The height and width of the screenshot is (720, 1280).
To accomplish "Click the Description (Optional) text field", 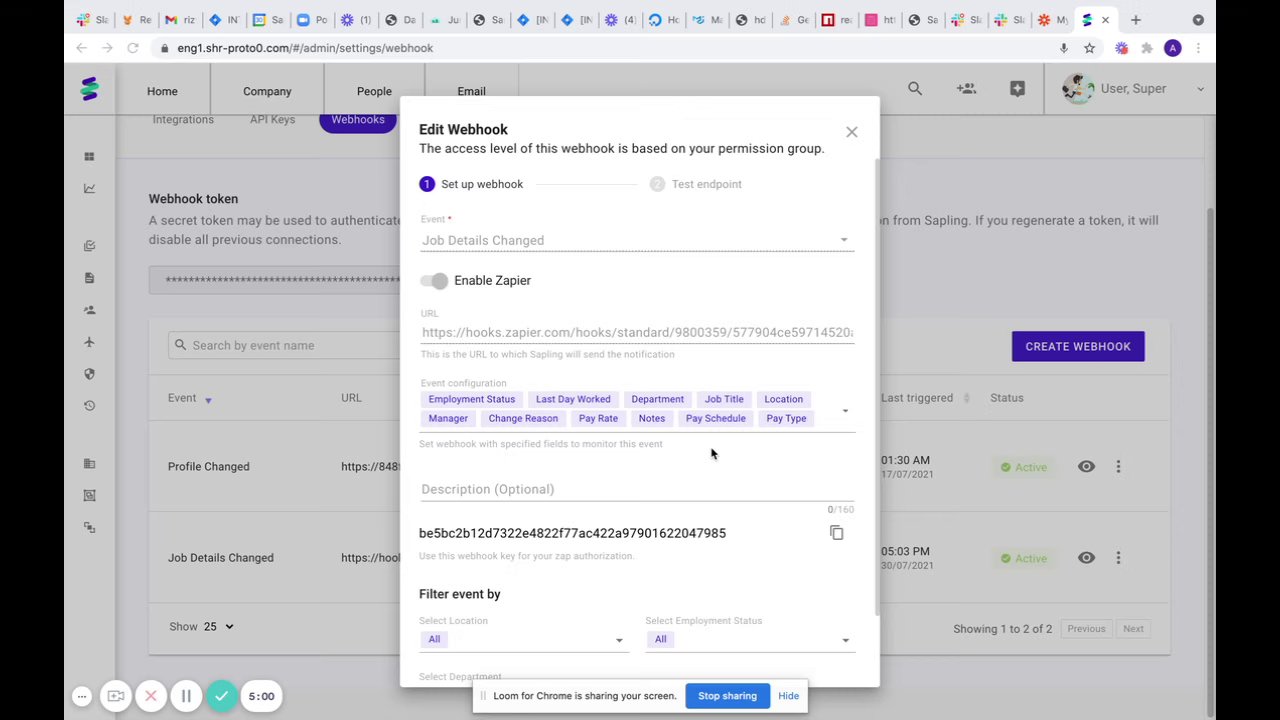I will (636, 489).
